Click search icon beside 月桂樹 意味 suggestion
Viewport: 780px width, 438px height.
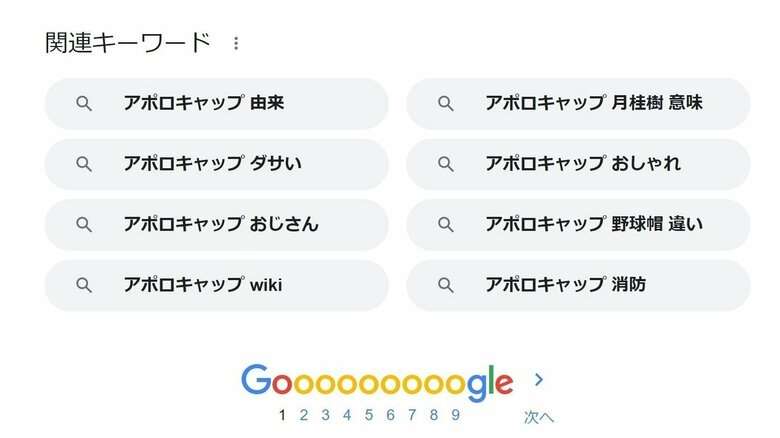tap(446, 104)
